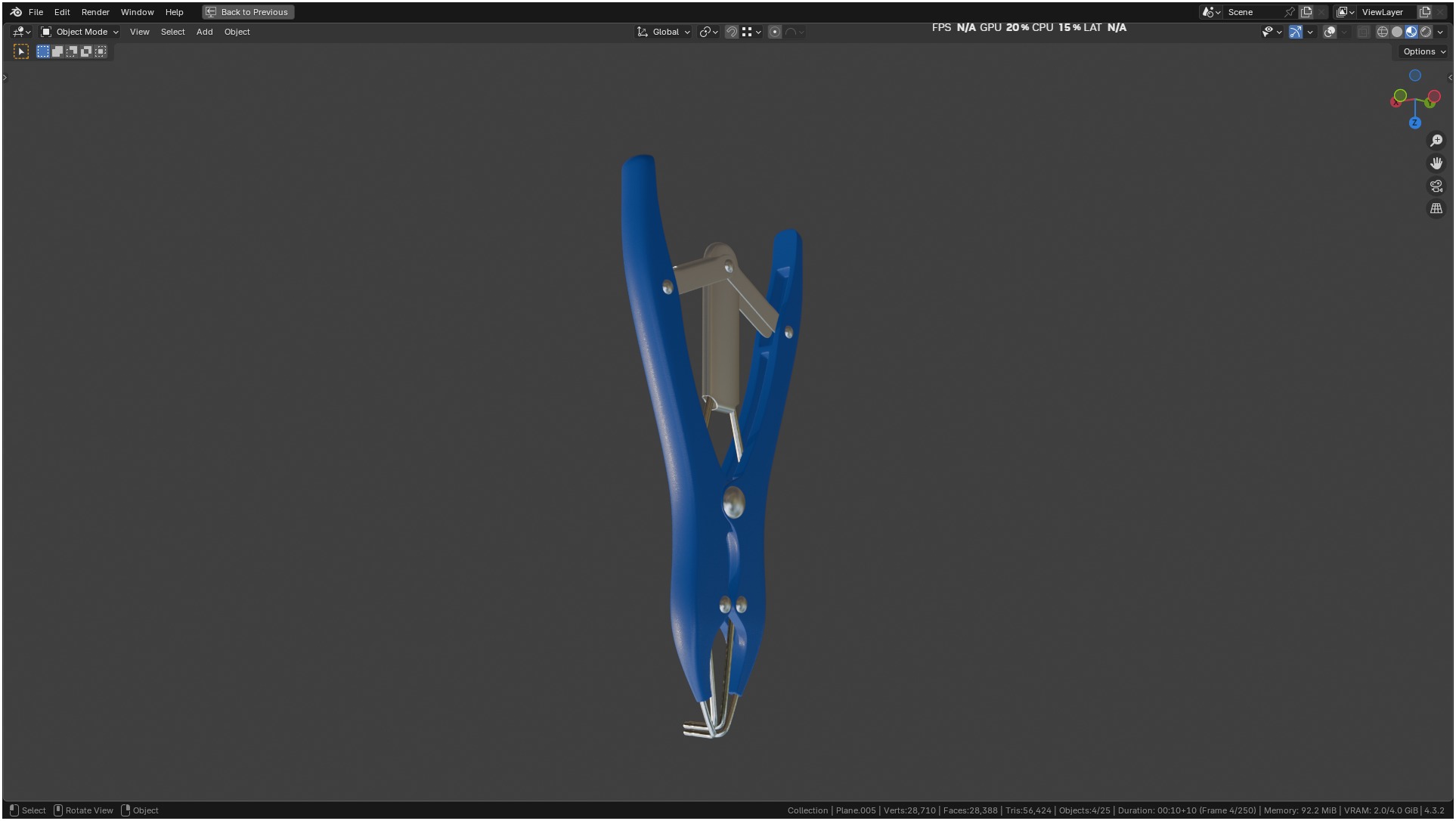Image resolution: width=1456 pixels, height=821 pixels.
Task: Expand the right sidebar arrow
Action: point(1450,77)
